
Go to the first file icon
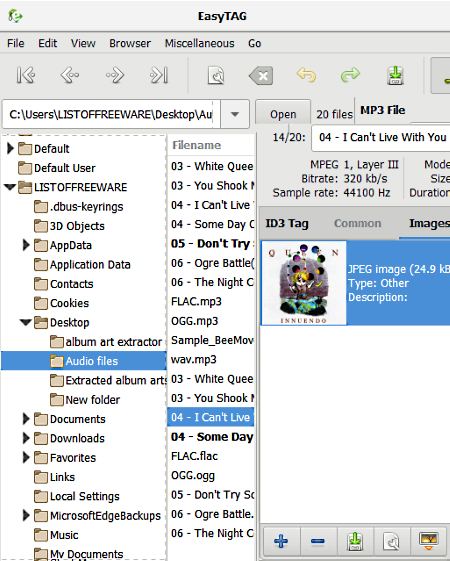pyautogui.click(x=26, y=75)
